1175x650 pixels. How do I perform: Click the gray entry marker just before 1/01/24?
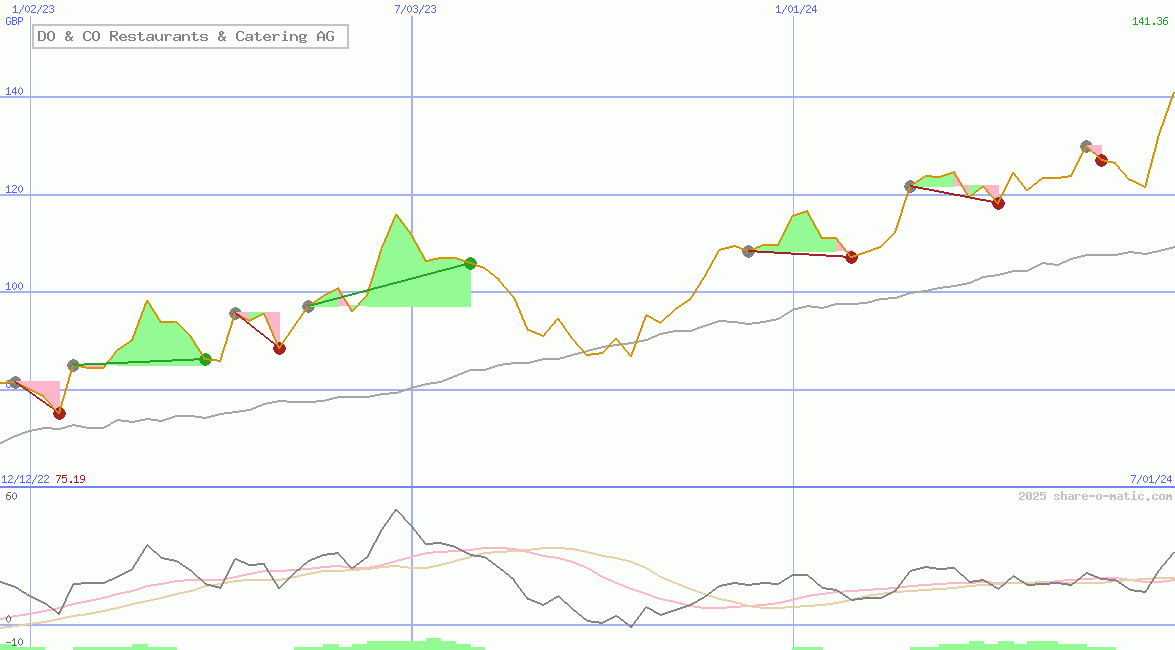click(748, 251)
